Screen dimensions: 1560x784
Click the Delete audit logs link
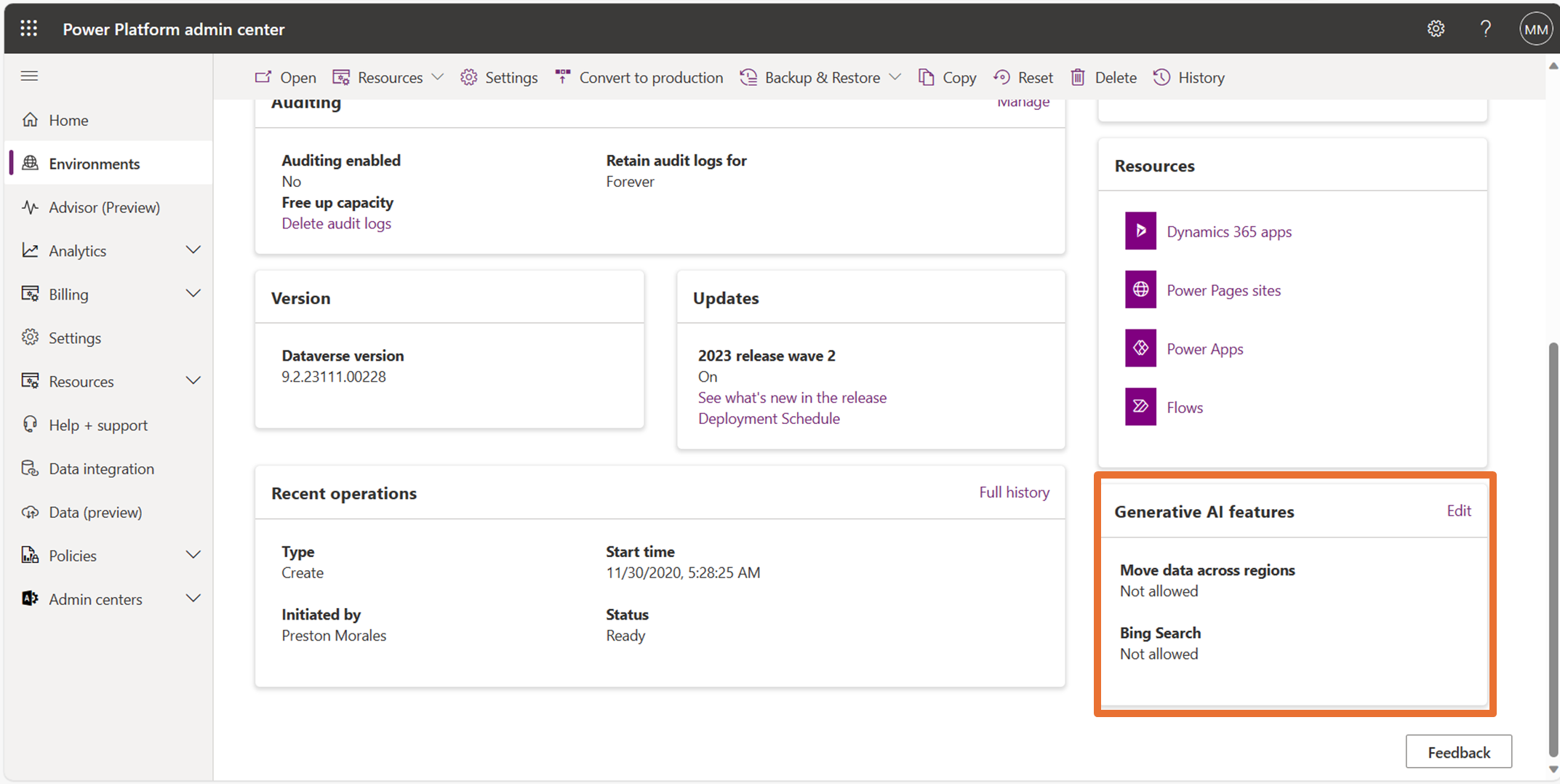pyautogui.click(x=336, y=223)
